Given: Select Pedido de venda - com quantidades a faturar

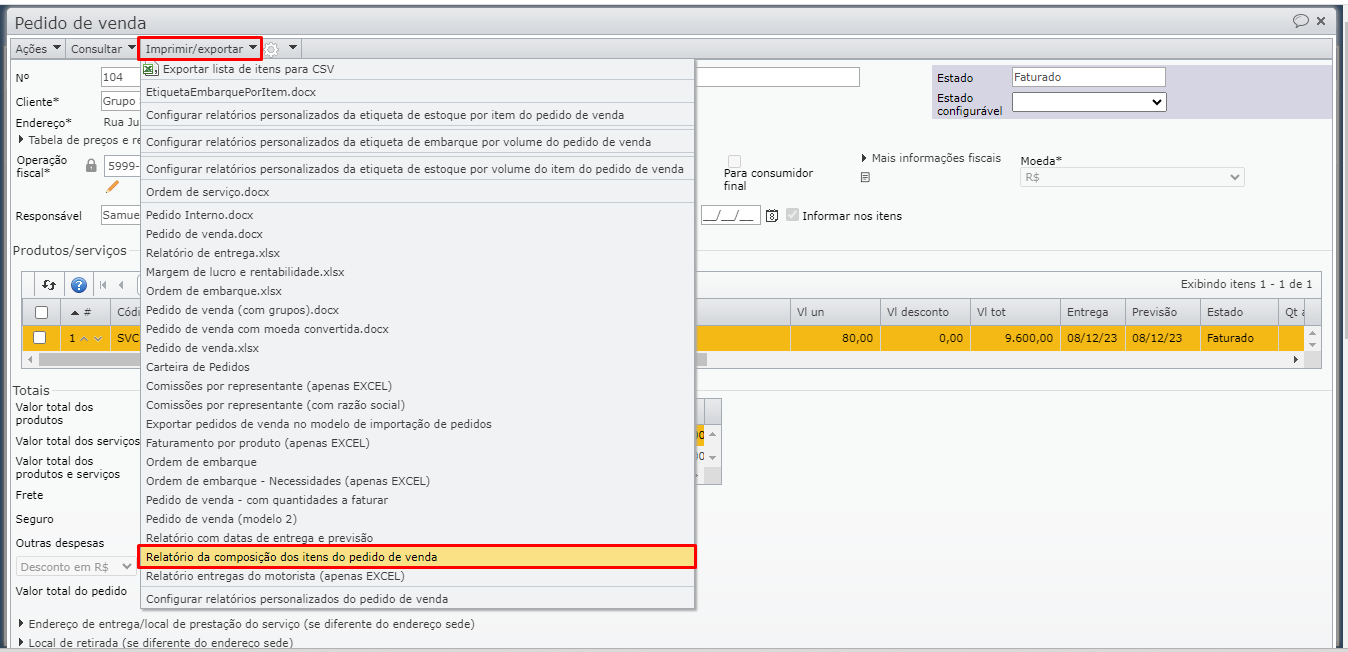Looking at the screenshot, I should 417,500.
